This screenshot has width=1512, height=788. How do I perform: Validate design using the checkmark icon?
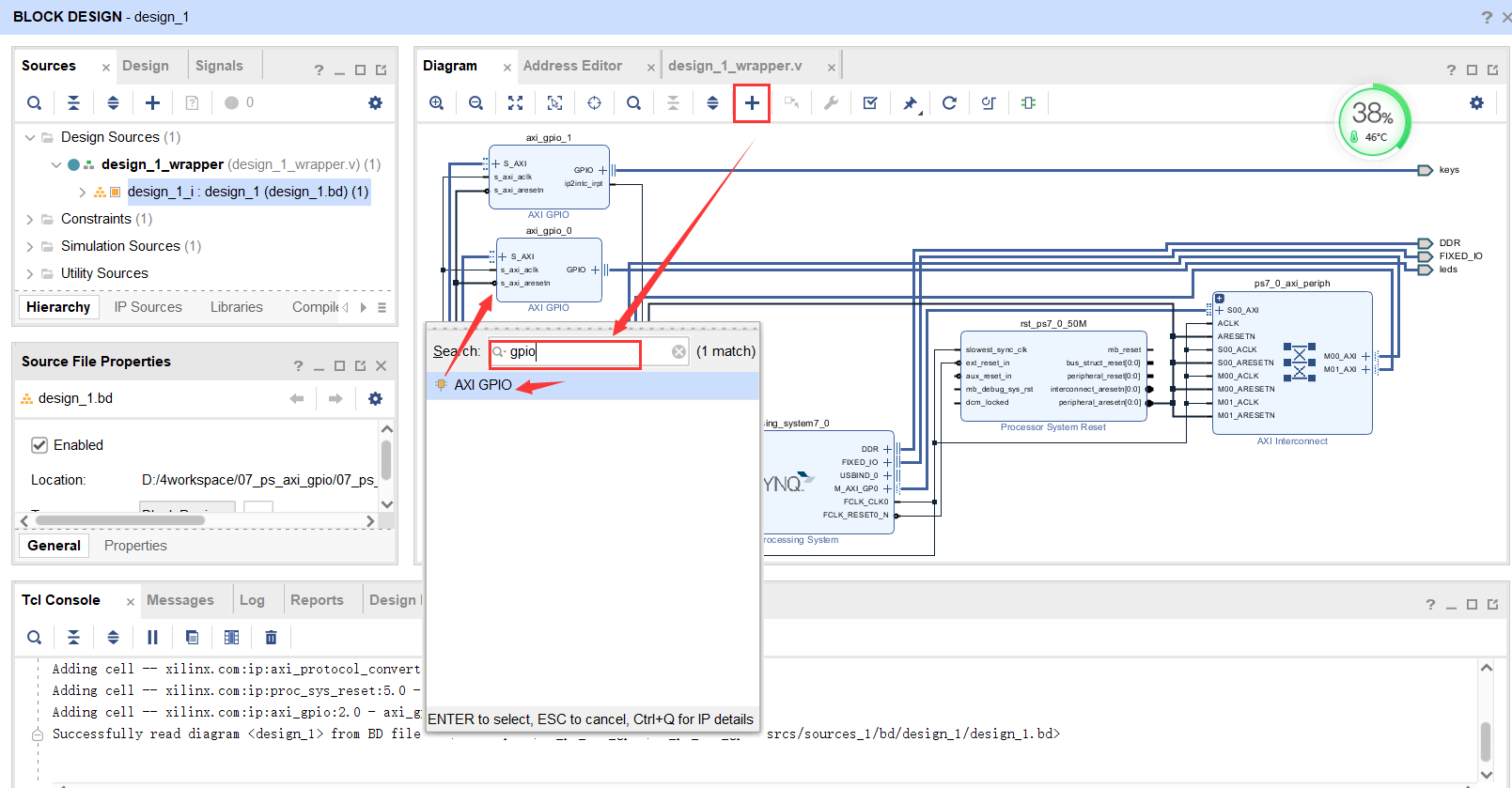click(870, 103)
